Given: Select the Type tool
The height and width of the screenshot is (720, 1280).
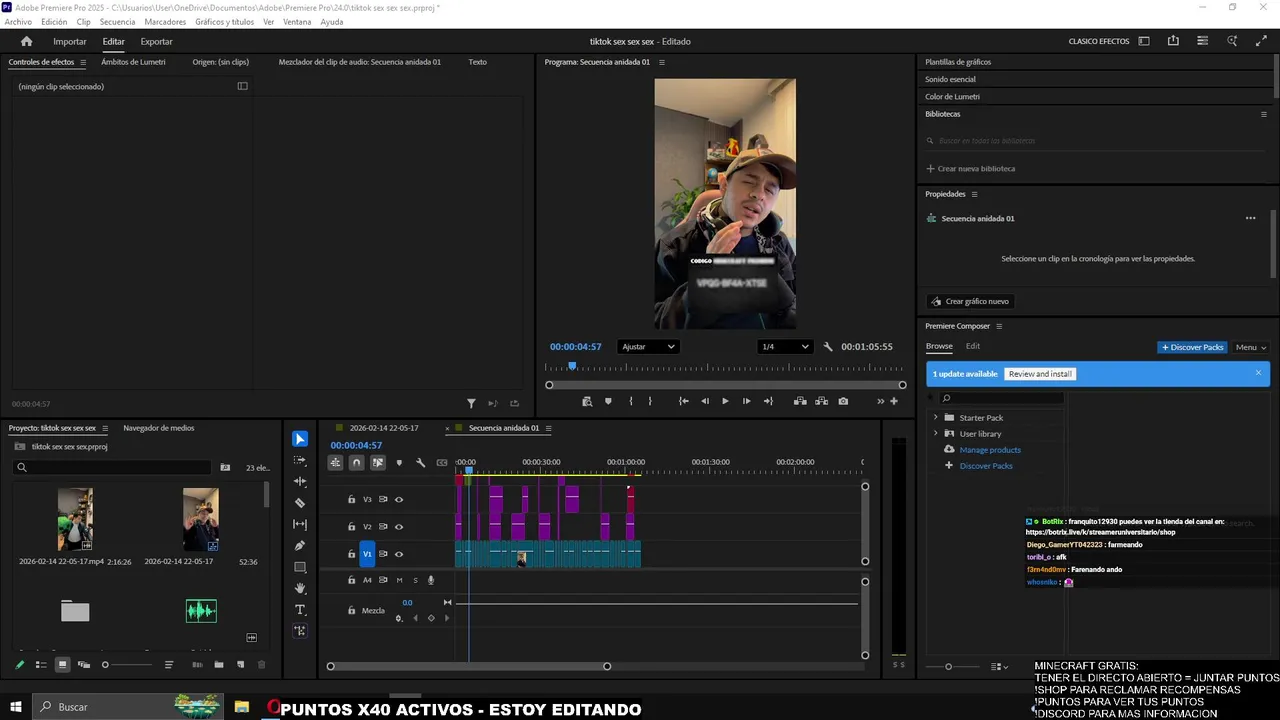Looking at the screenshot, I should point(300,609).
